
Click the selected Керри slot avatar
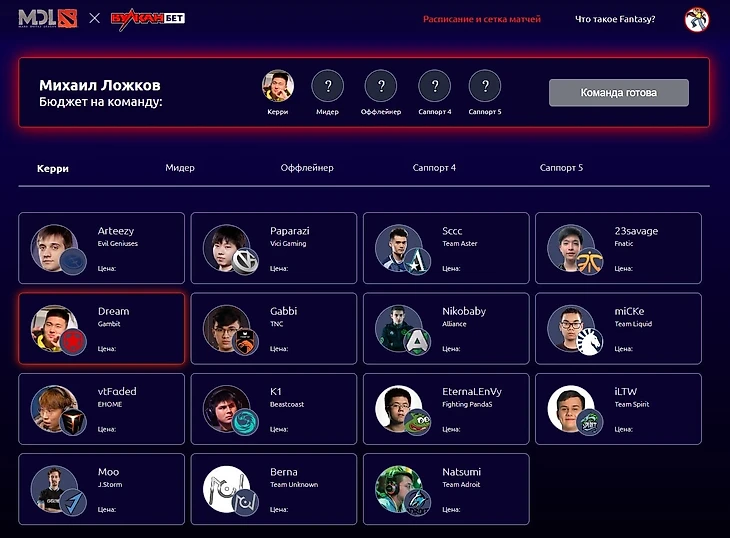click(x=278, y=86)
